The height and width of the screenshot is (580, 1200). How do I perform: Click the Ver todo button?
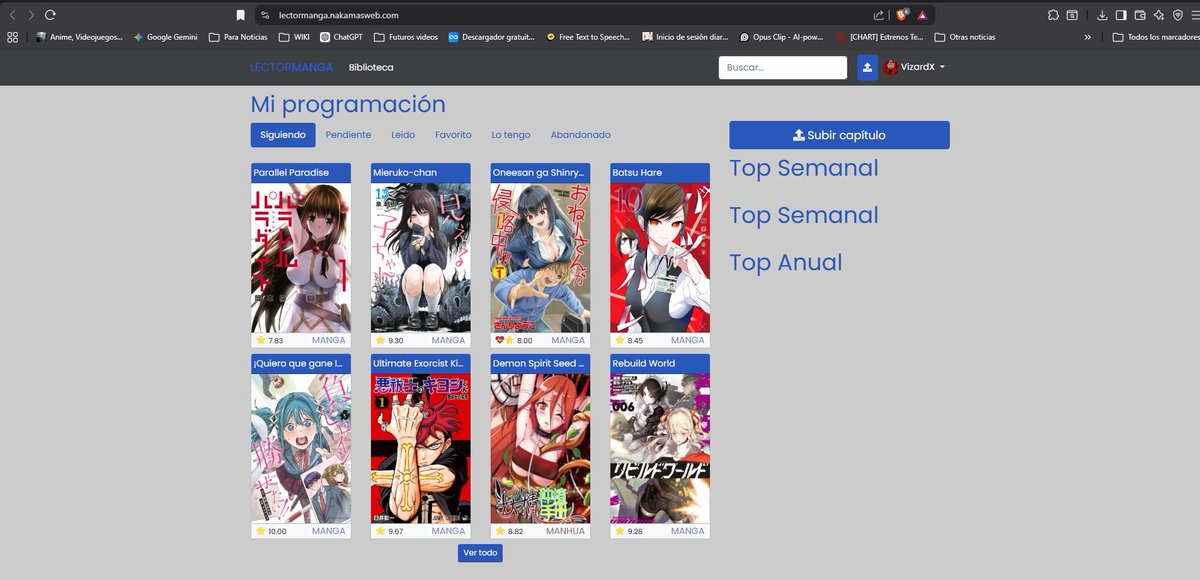(x=480, y=553)
